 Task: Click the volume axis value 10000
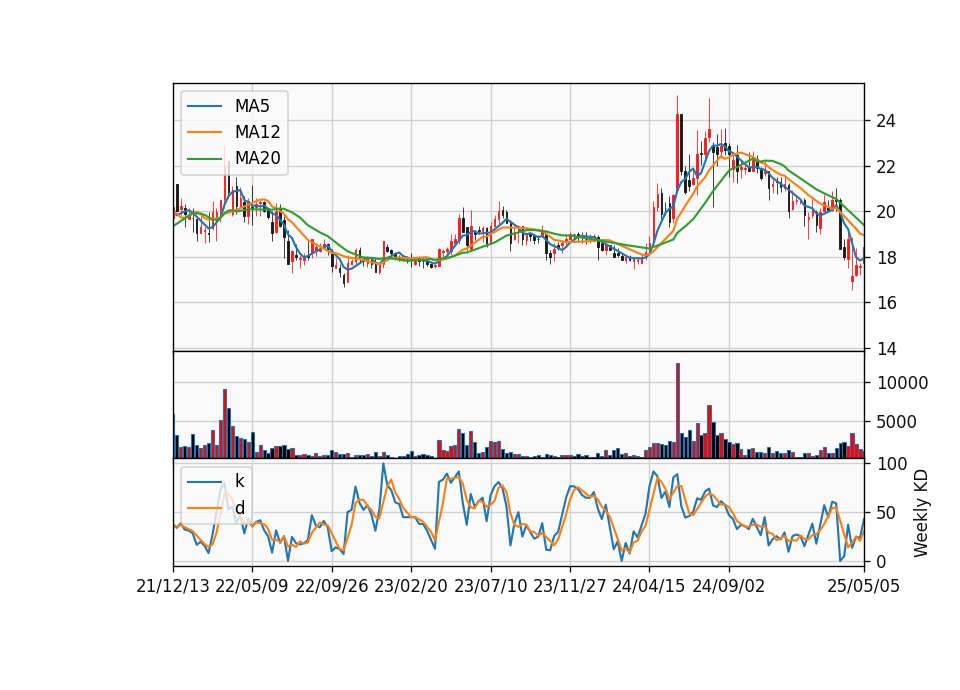[x=902, y=383]
